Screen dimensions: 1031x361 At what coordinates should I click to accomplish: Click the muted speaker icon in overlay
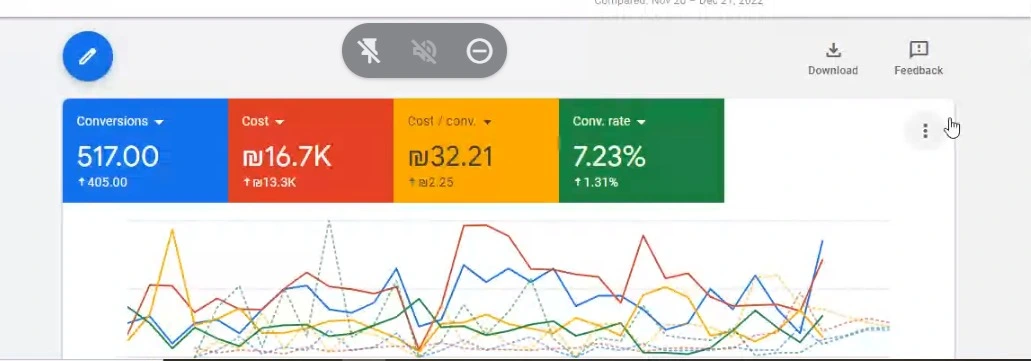click(x=424, y=51)
